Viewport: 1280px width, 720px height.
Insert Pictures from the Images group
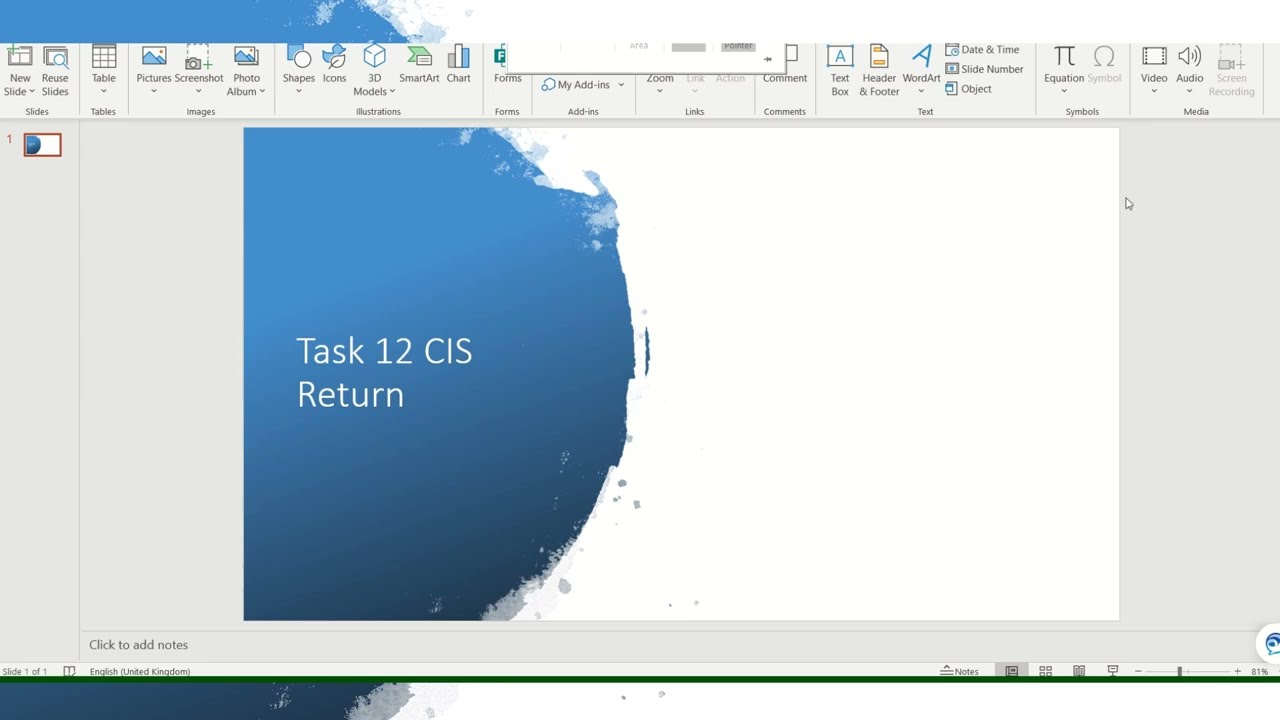point(154,70)
